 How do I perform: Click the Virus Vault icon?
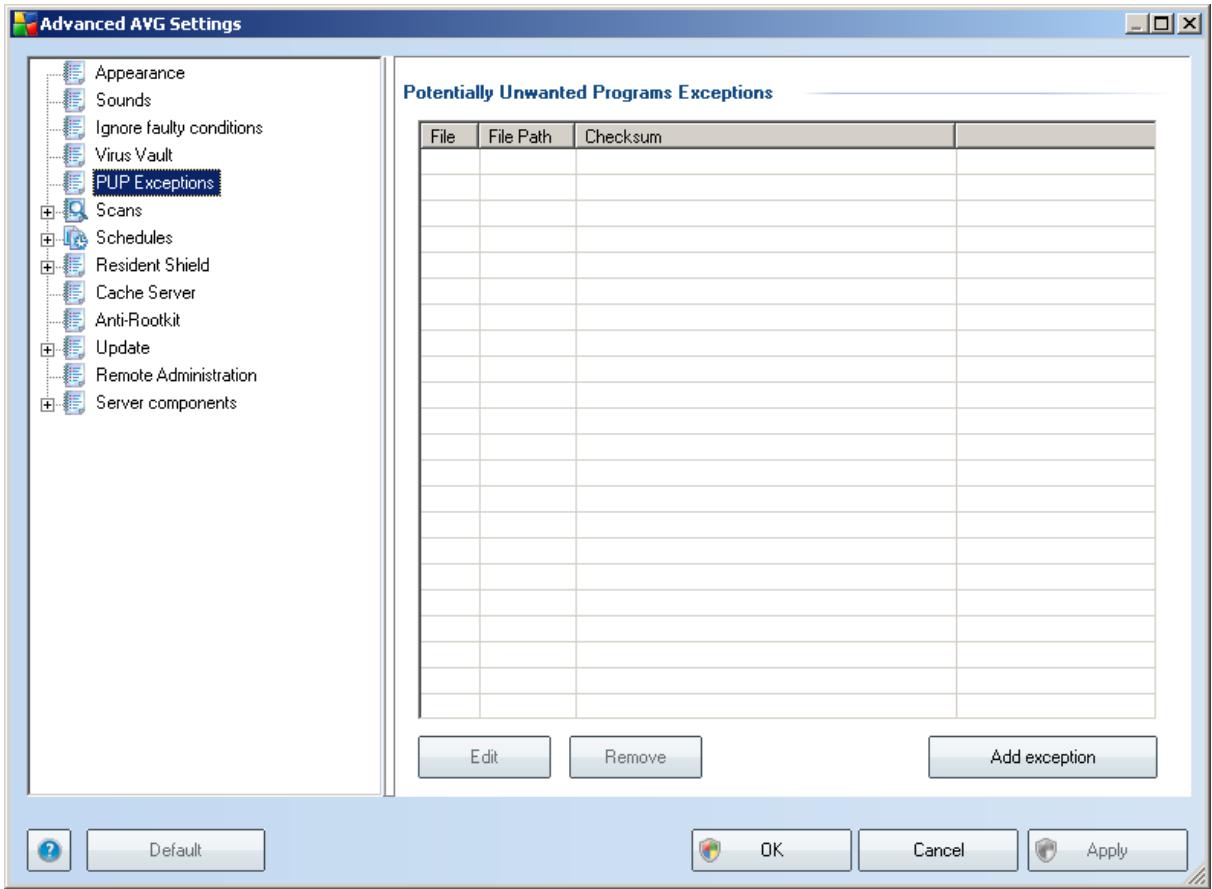point(73,155)
